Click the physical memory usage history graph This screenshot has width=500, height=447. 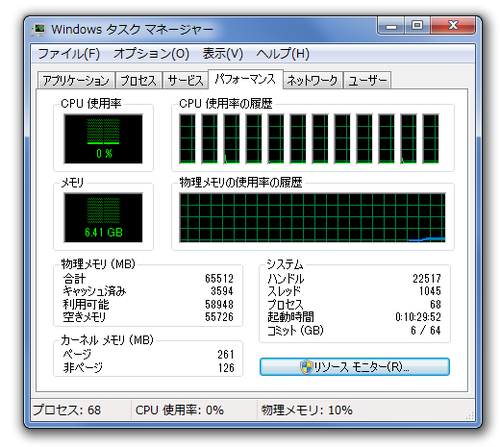(312, 217)
